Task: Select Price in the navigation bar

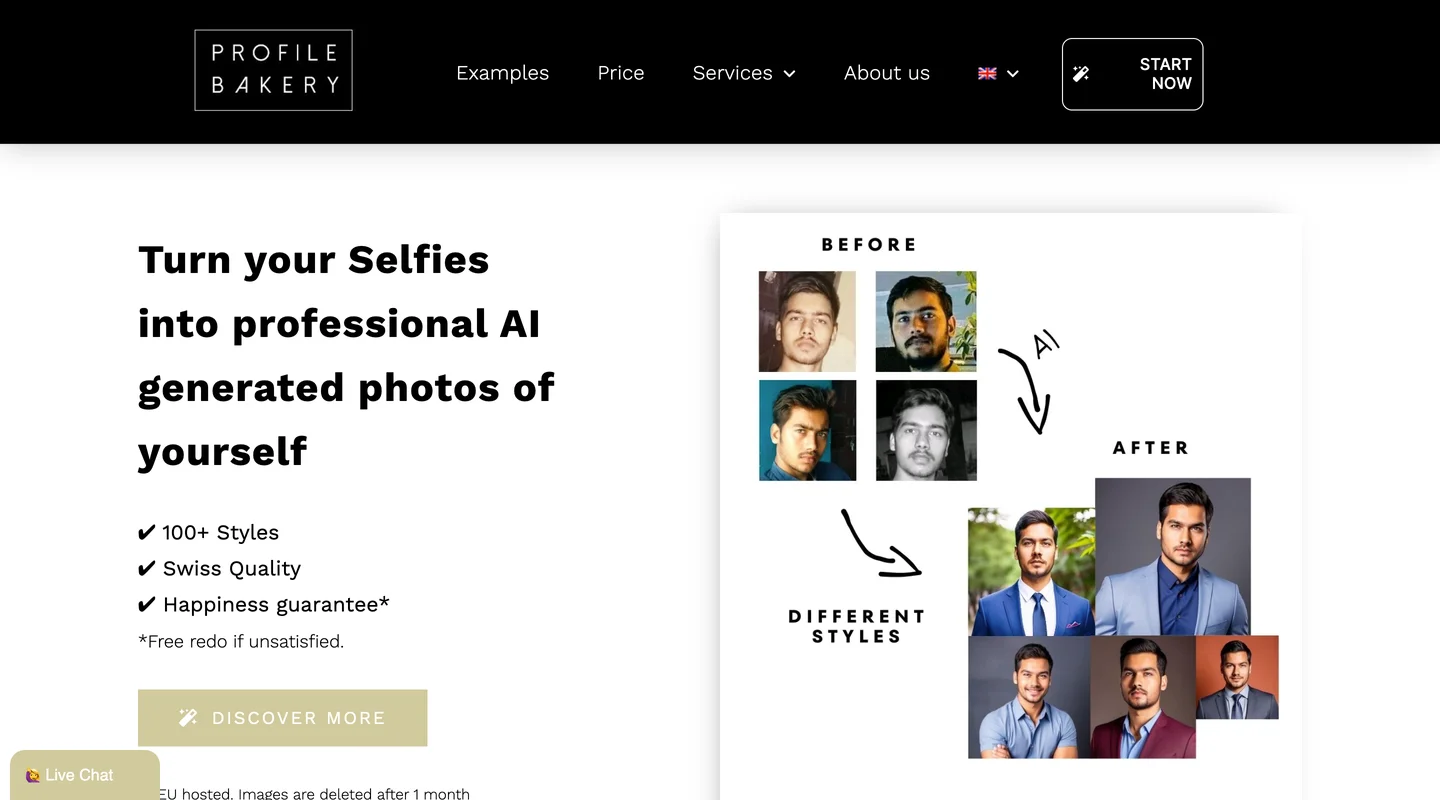Action: (x=620, y=73)
